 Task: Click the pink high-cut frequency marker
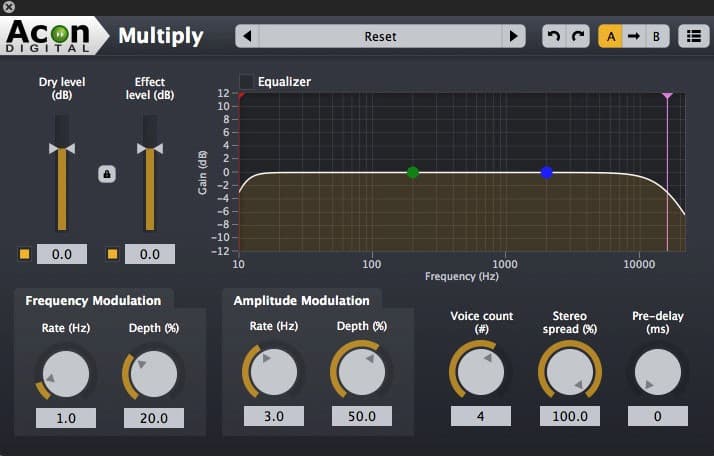[667, 95]
